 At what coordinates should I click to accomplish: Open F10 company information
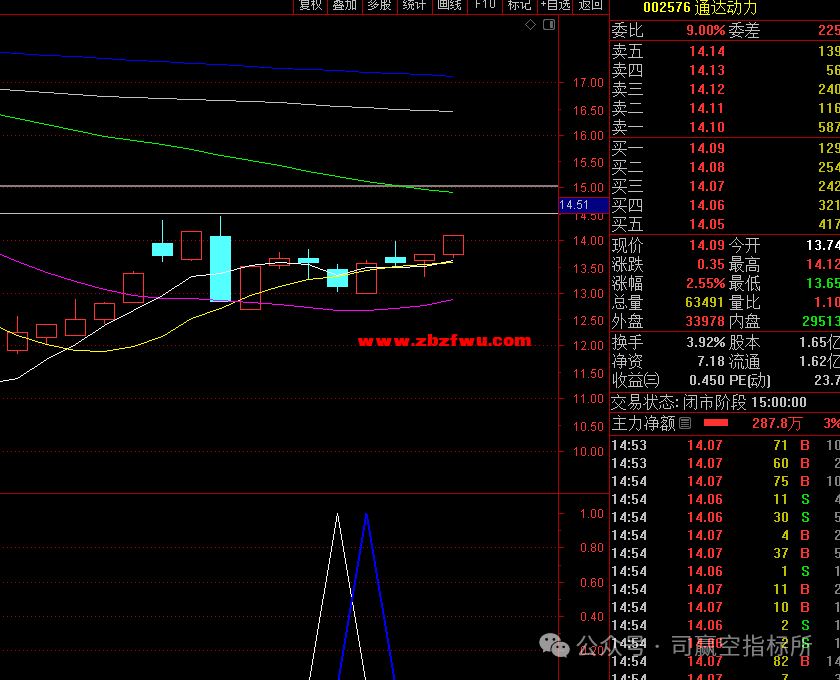tap(485, 5)
